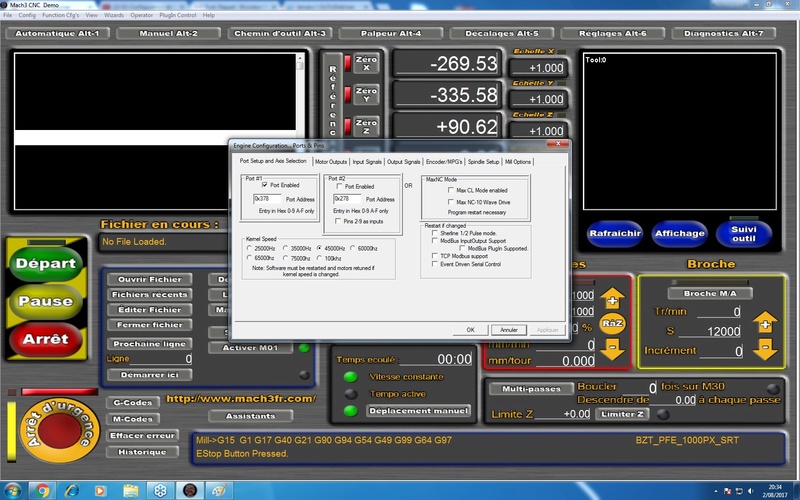Launch Internet Explorer from the taskbar
Image resolution: width=800 pixels, height=500 pixels.
(71, 491)
